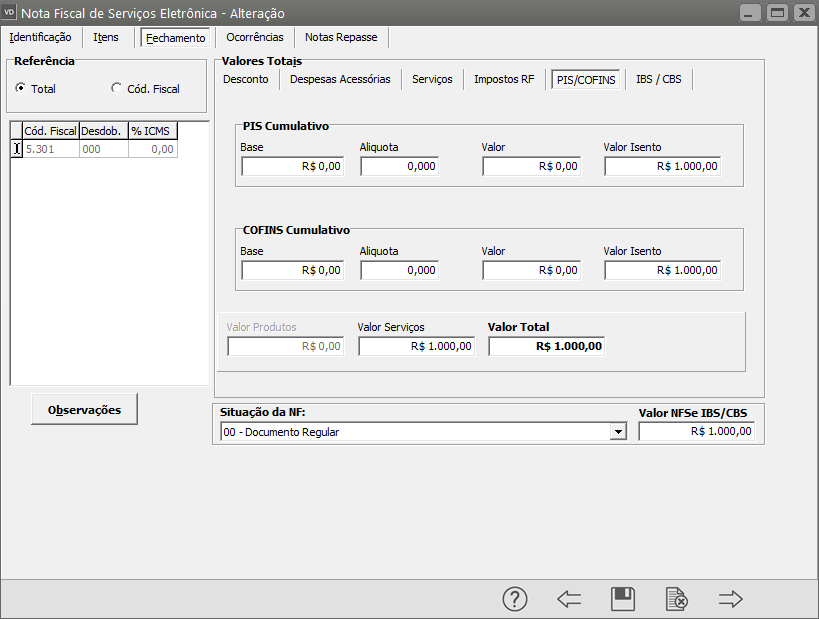Screen dimensions: 819x619
Task: Click the Valor NFSe IBS/CBS field
Action: click(696, 432)
